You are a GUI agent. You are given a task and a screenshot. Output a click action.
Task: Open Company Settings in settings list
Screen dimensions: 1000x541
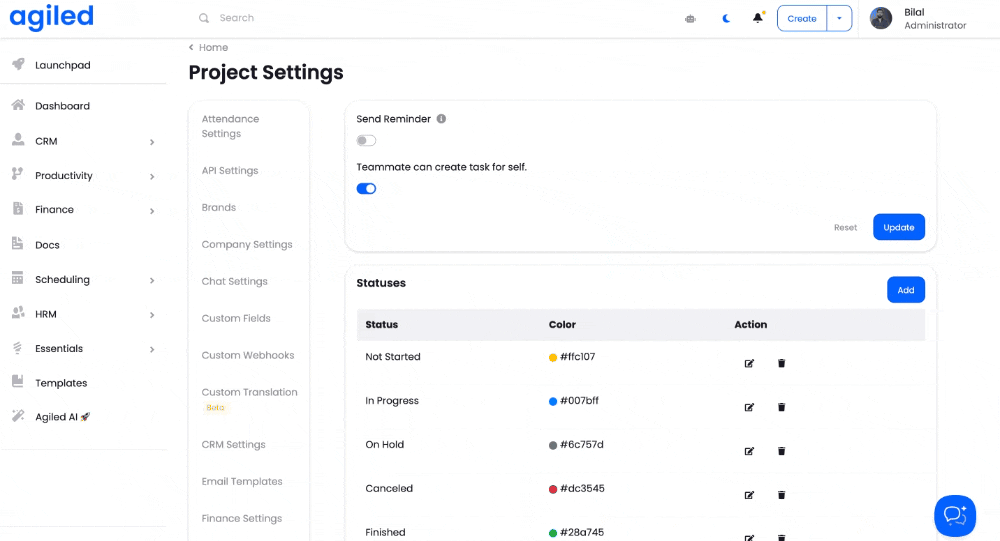coord(247,244)
